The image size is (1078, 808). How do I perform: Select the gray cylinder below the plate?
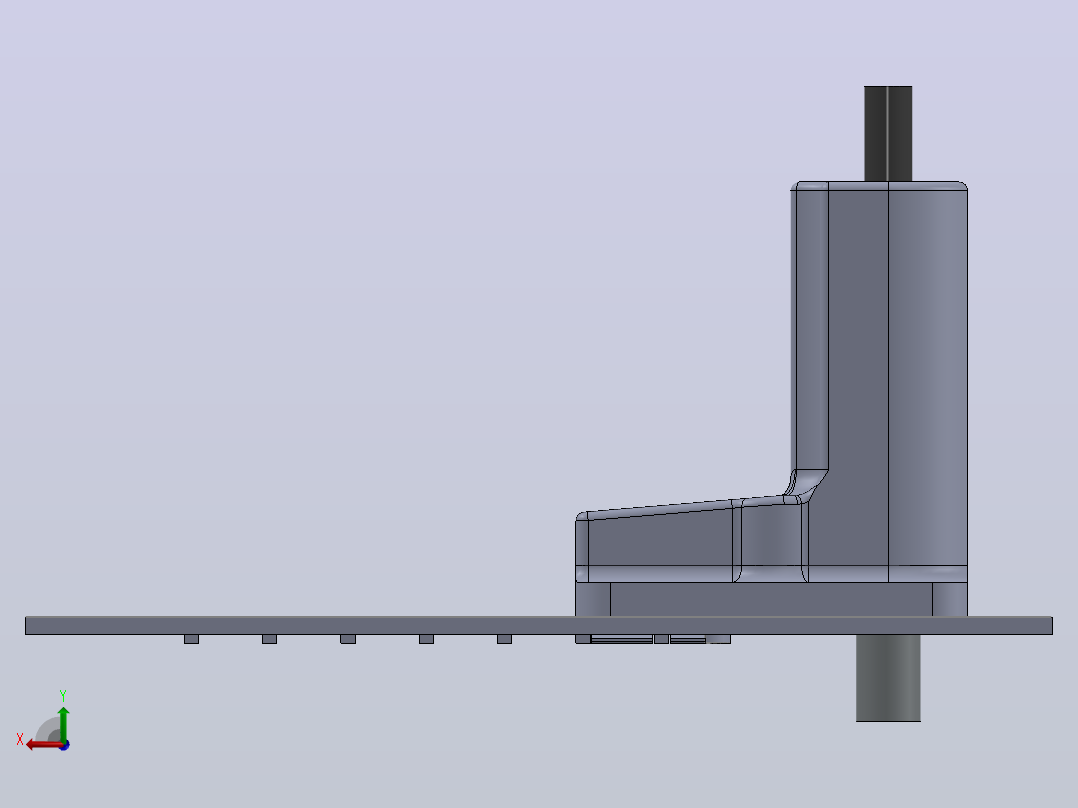pyautogui.click(x=888, y=677)
